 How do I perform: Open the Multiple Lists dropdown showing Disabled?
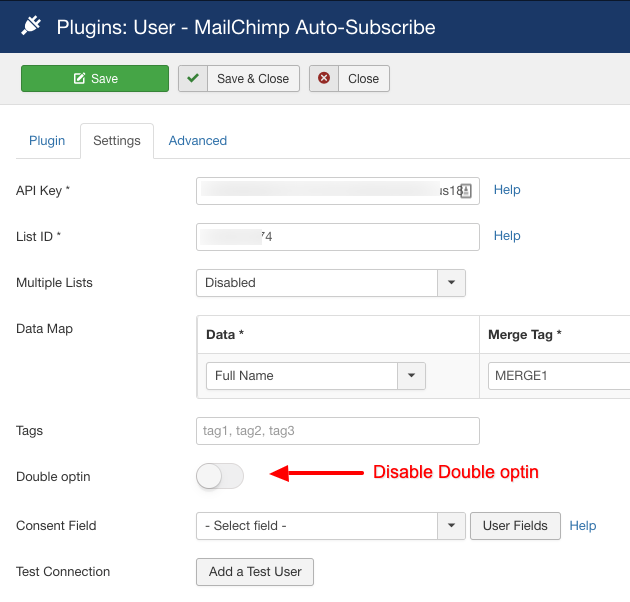pyautogui.click(x=331, y=283)
